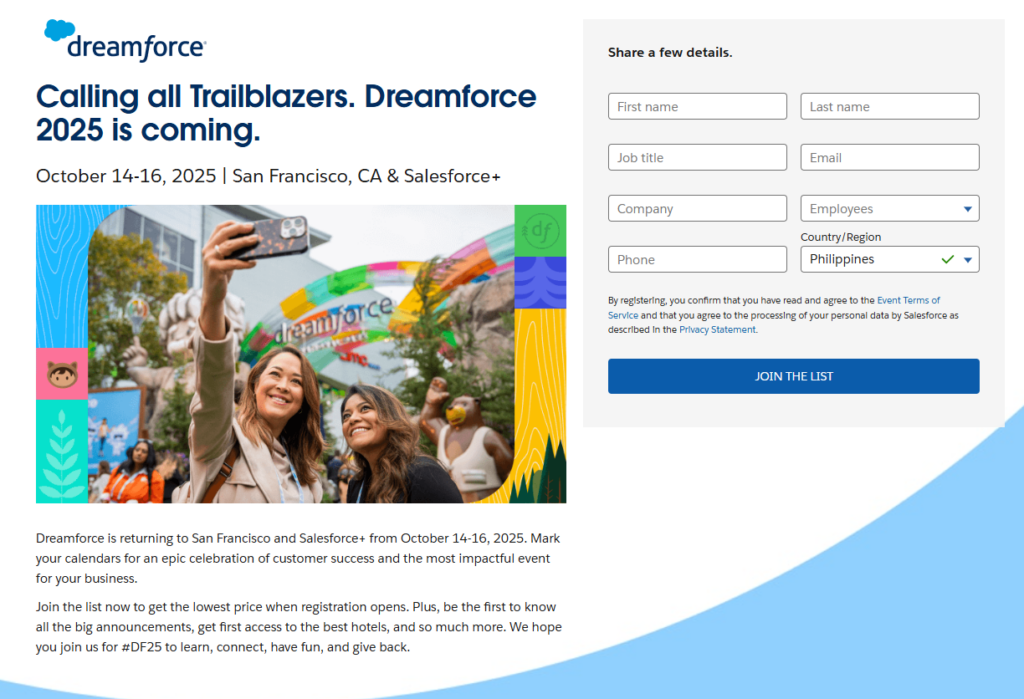Click the green checkmark in Country field
Image resolution: width=1024 pixels, height=699 pixels.
[948, 259]
